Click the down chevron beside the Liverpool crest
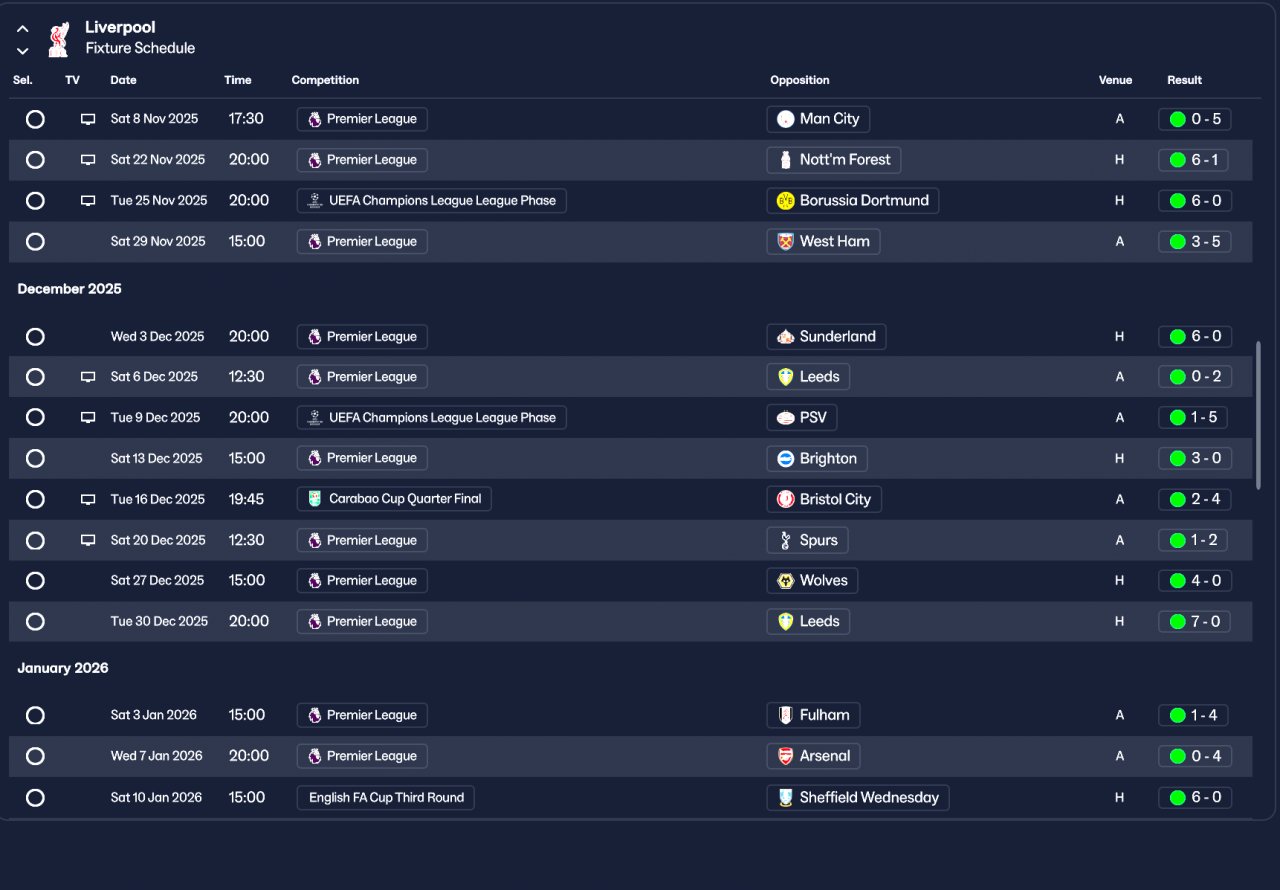 (x=22, y=51)
